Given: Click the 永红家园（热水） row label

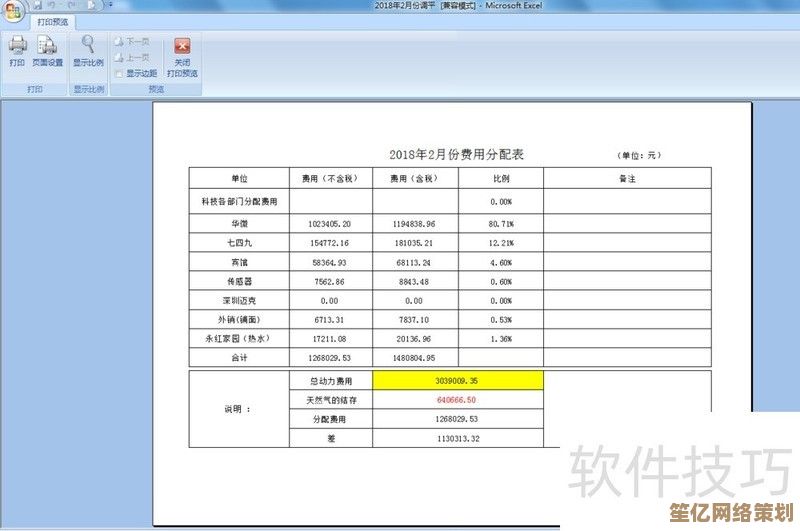Looking at the screenshot, I should (x=238, y=338).
